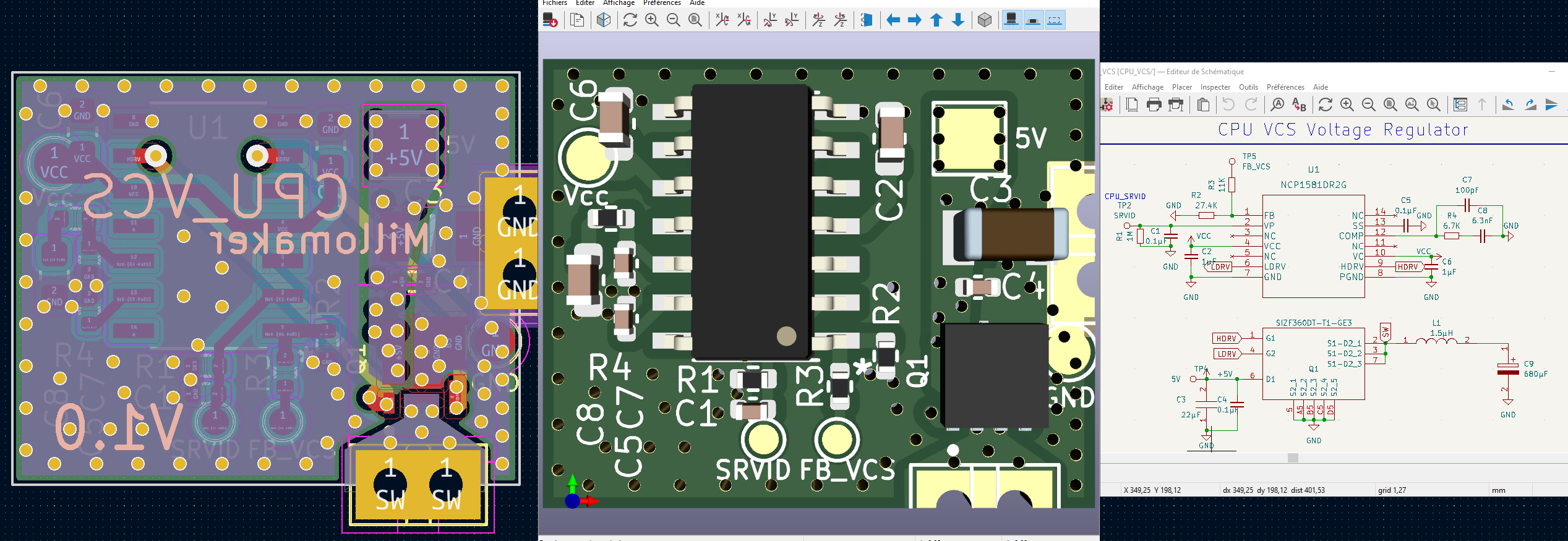Toggle virtual 3D models display

(1055, 20)
